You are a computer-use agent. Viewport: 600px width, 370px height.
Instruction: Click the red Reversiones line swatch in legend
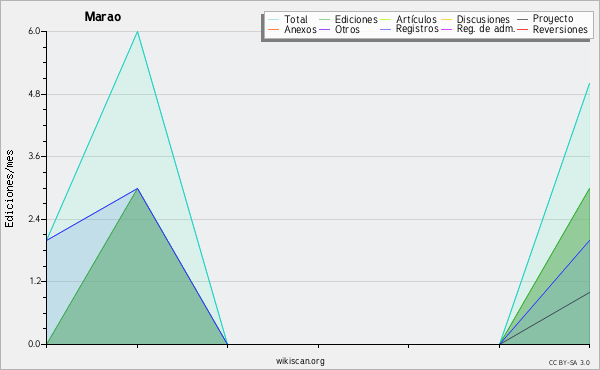[x=522, y=29]
